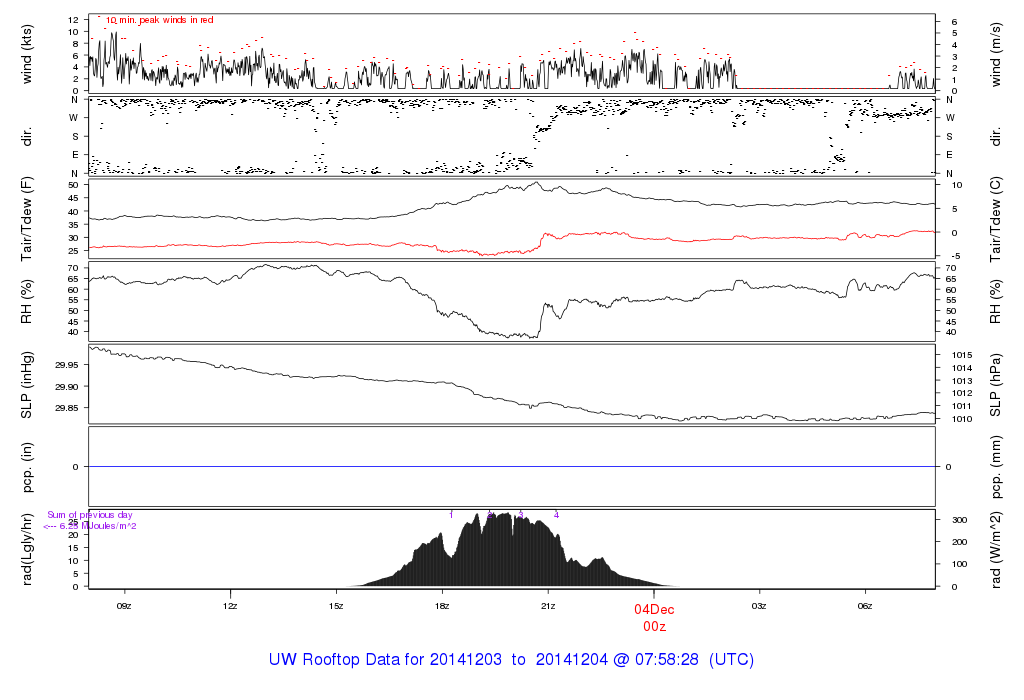This screenshot has height=700, width=1024.
Task: Click the purple number 4 in radiation panel
Action: click(556, 515)
